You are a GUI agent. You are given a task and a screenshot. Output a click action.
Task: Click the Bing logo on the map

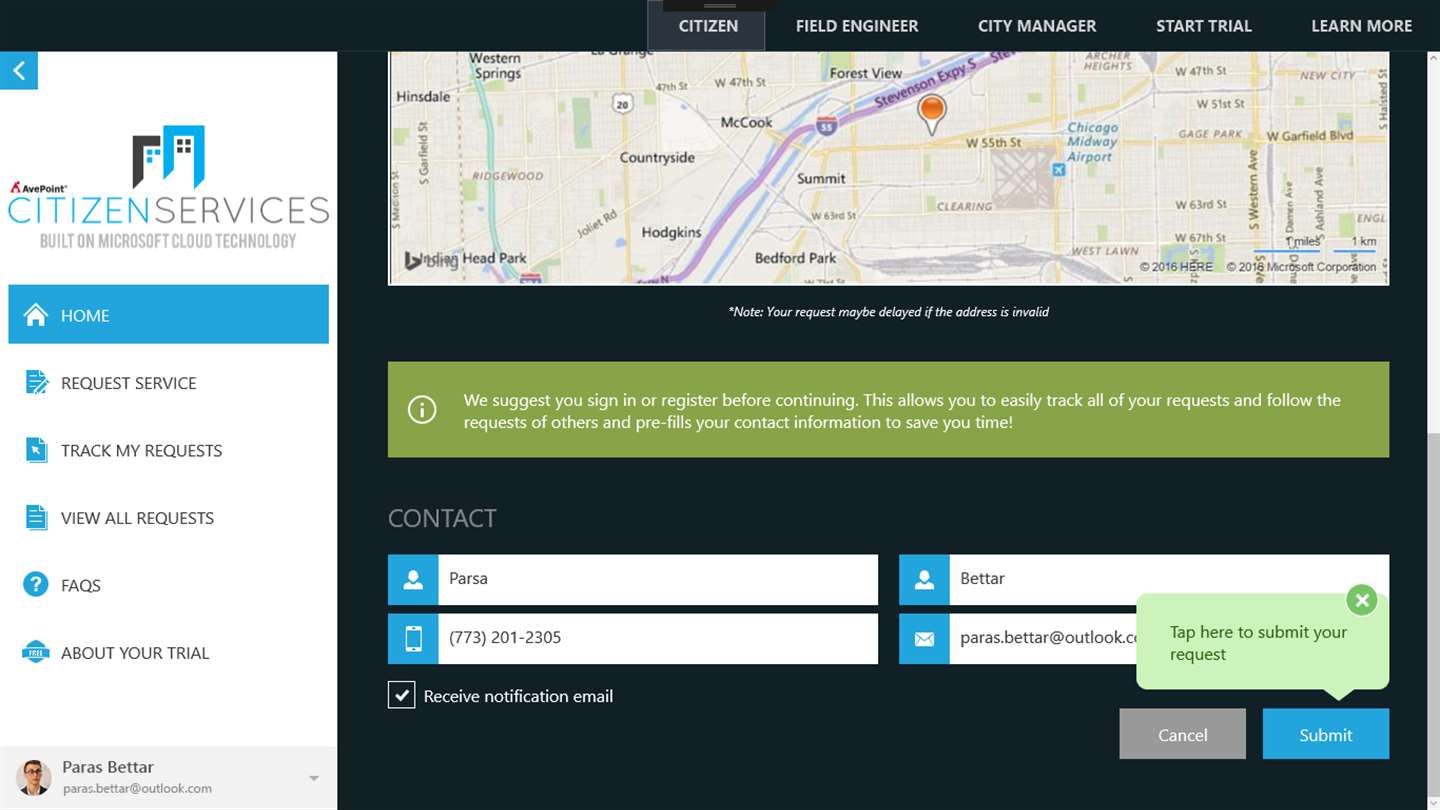tap(430, 260)
